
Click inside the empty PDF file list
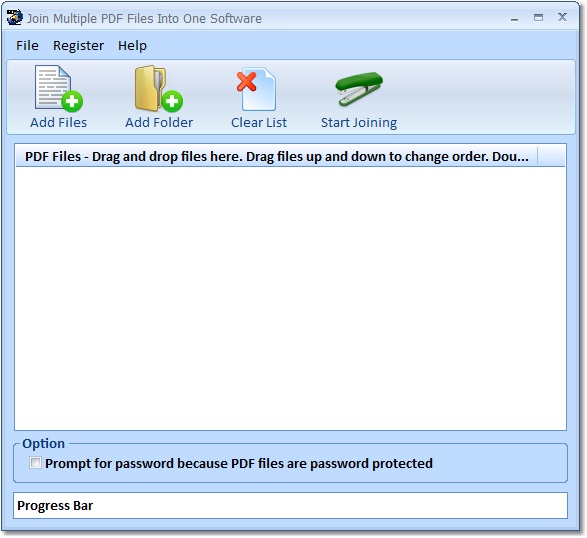click(290, 298)
